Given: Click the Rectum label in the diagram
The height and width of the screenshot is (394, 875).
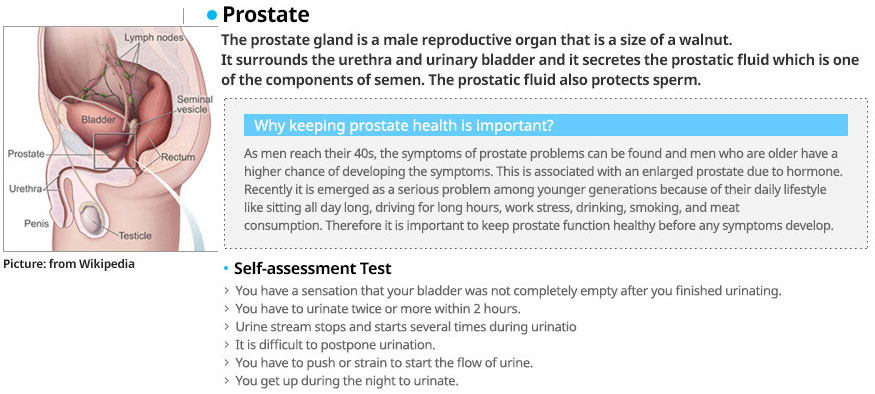Looking at the screenshot, I should 178,157.
